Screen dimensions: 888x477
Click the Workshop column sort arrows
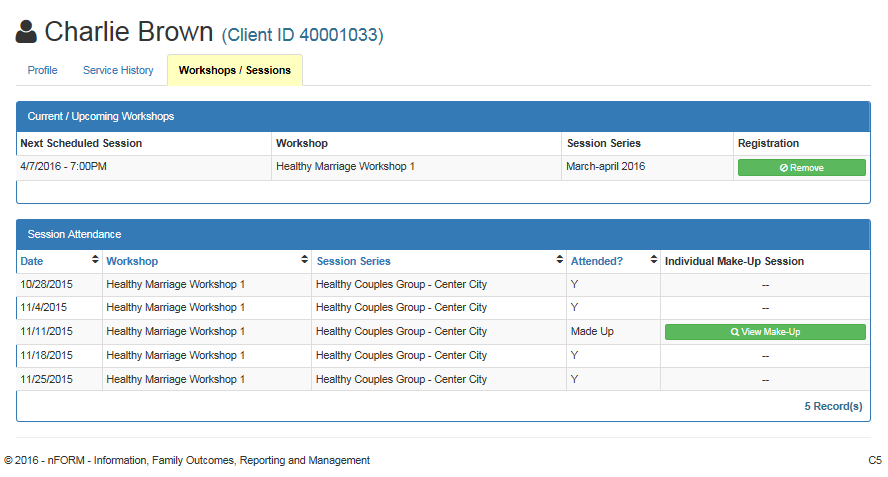pos(304,261)
